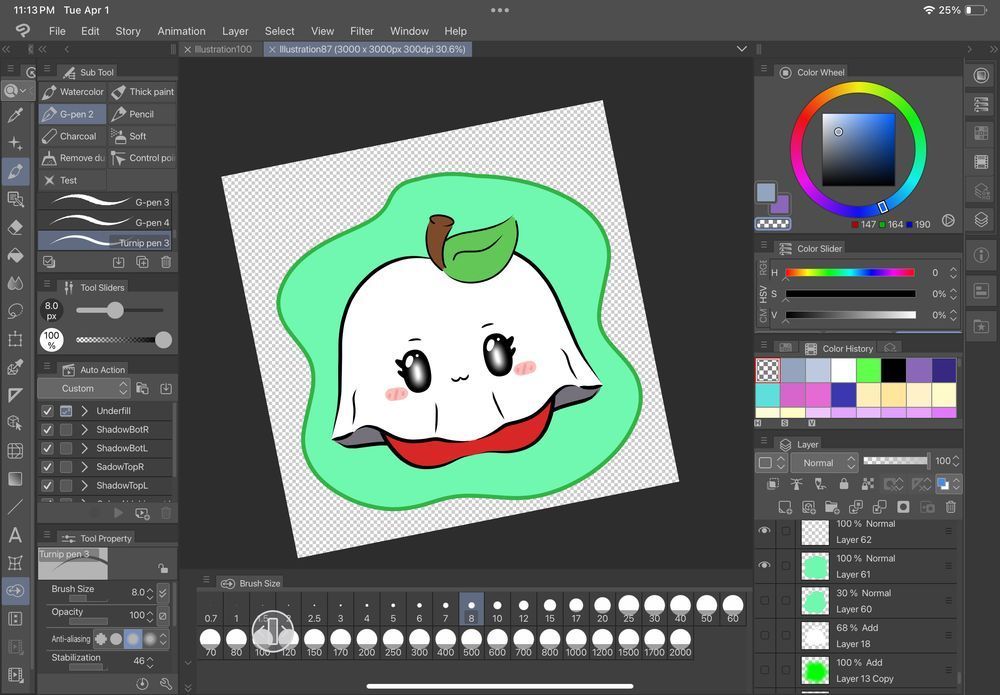Select the Lasso selection tool
This screenshot has width=1000, height=695.
15,312
